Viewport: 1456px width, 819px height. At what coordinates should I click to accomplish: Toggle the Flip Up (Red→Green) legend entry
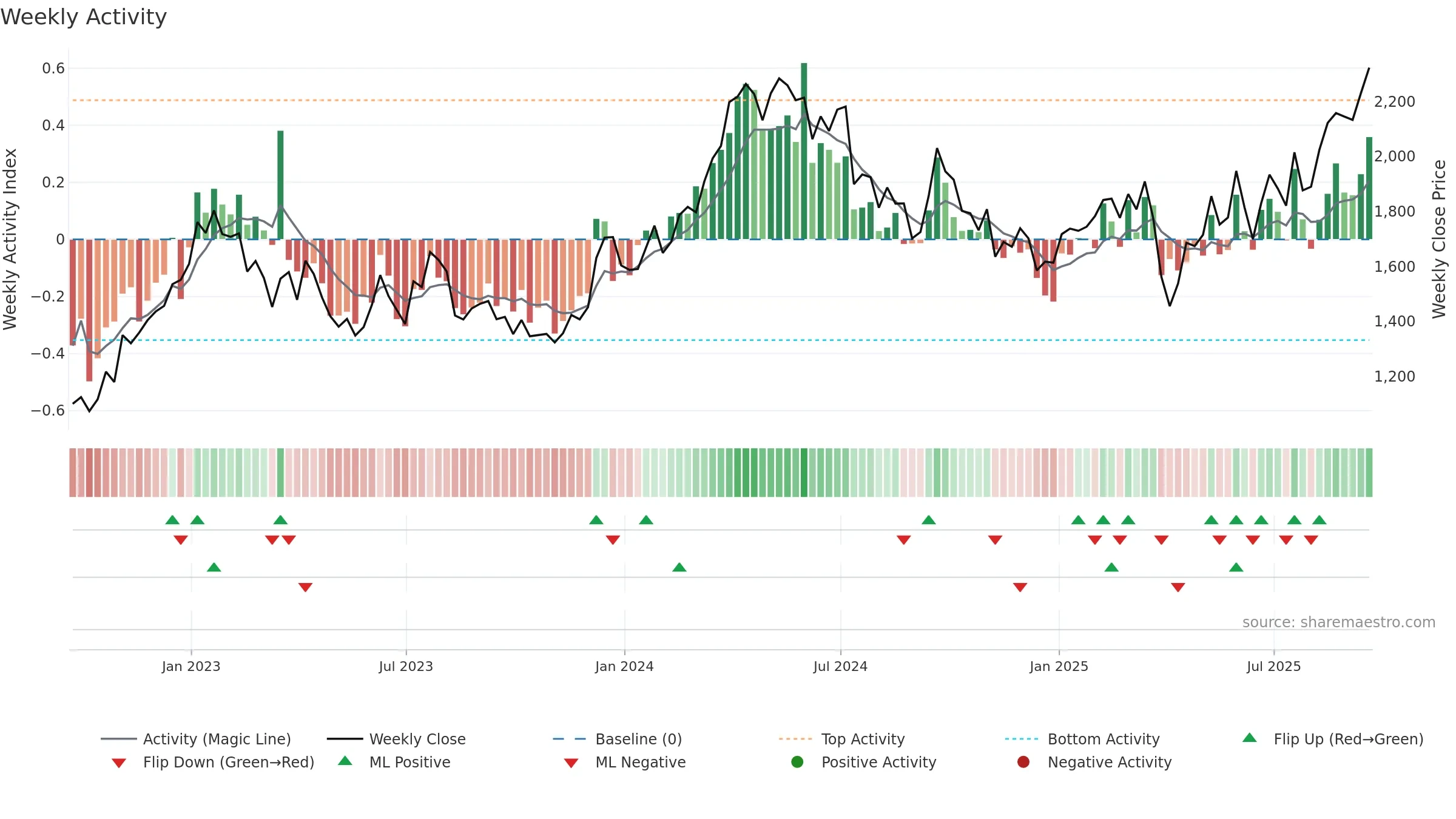(x=1333, y=739)
